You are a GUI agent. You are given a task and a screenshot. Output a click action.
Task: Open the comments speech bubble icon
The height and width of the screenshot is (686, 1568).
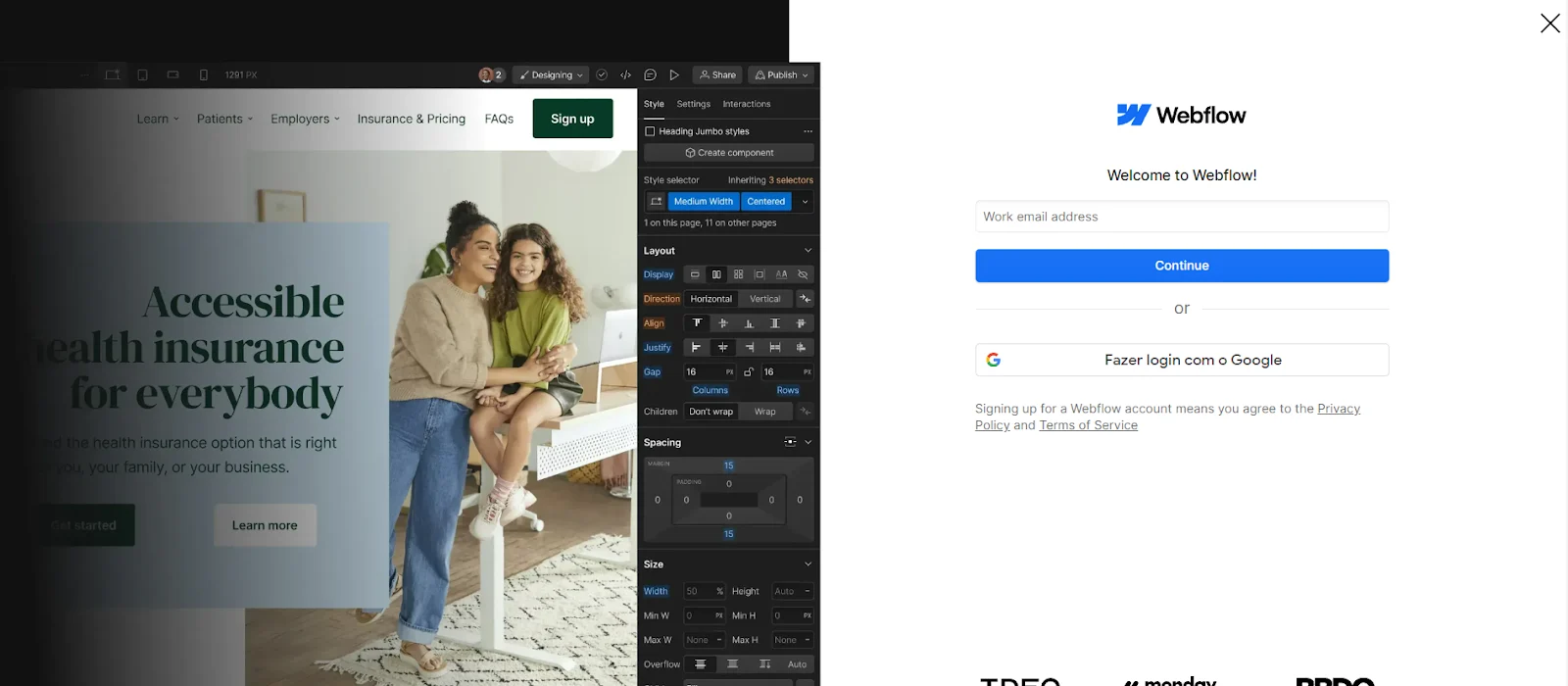click(650, 74)
